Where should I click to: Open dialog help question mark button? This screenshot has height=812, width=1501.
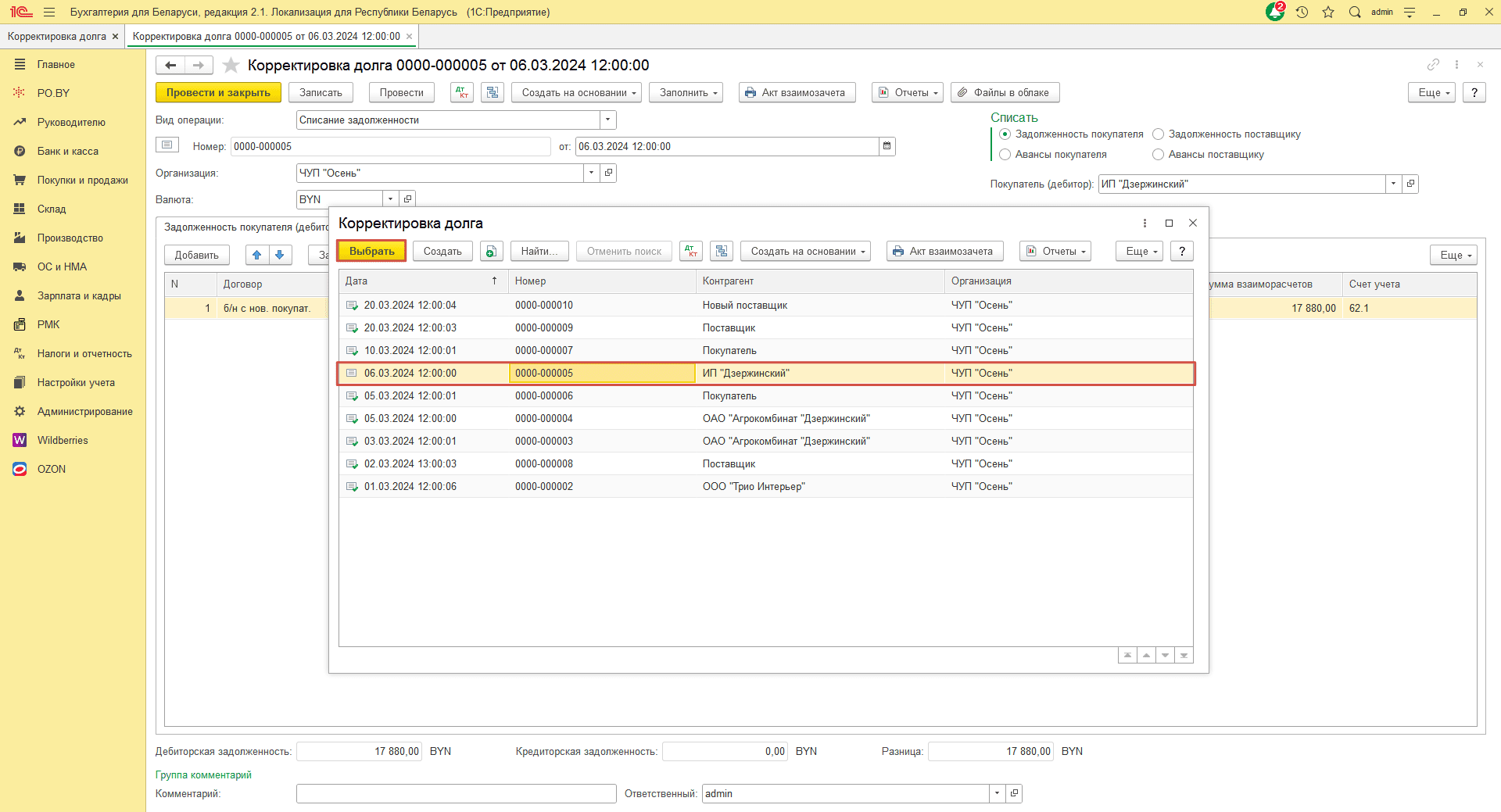[1182, 251]
